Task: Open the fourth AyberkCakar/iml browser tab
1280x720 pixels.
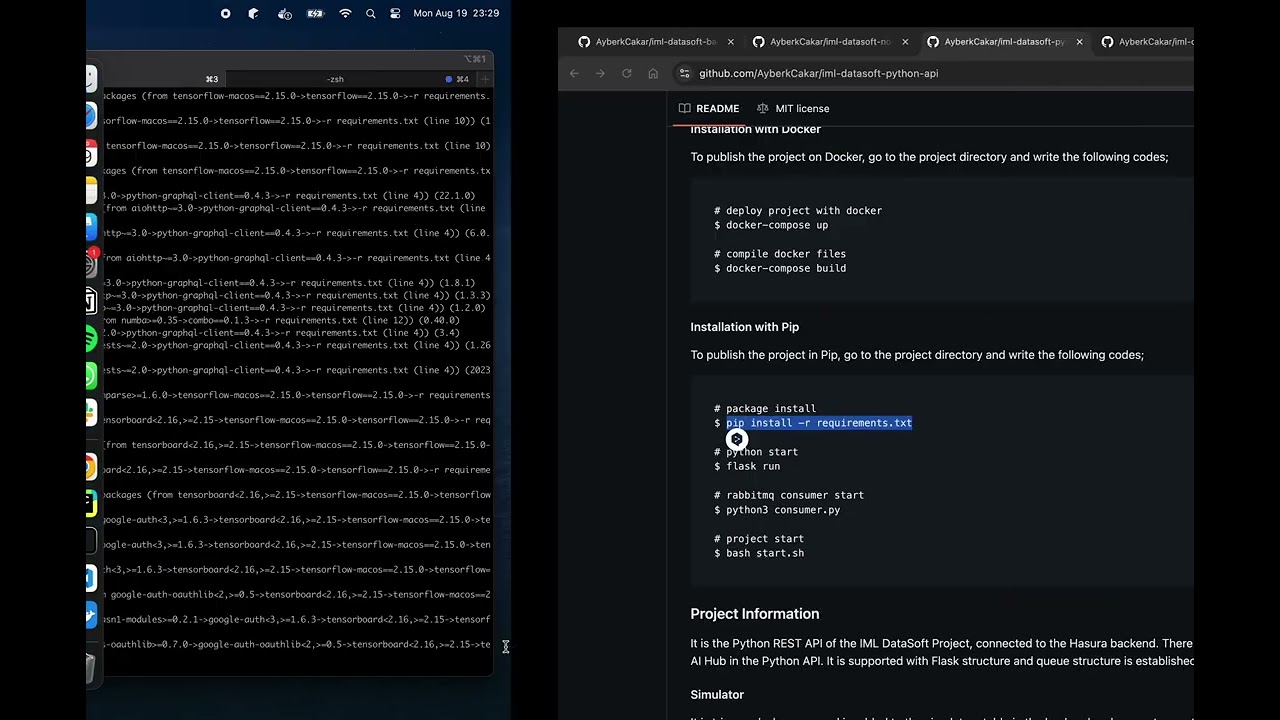Action: [x=1147, y=42]
